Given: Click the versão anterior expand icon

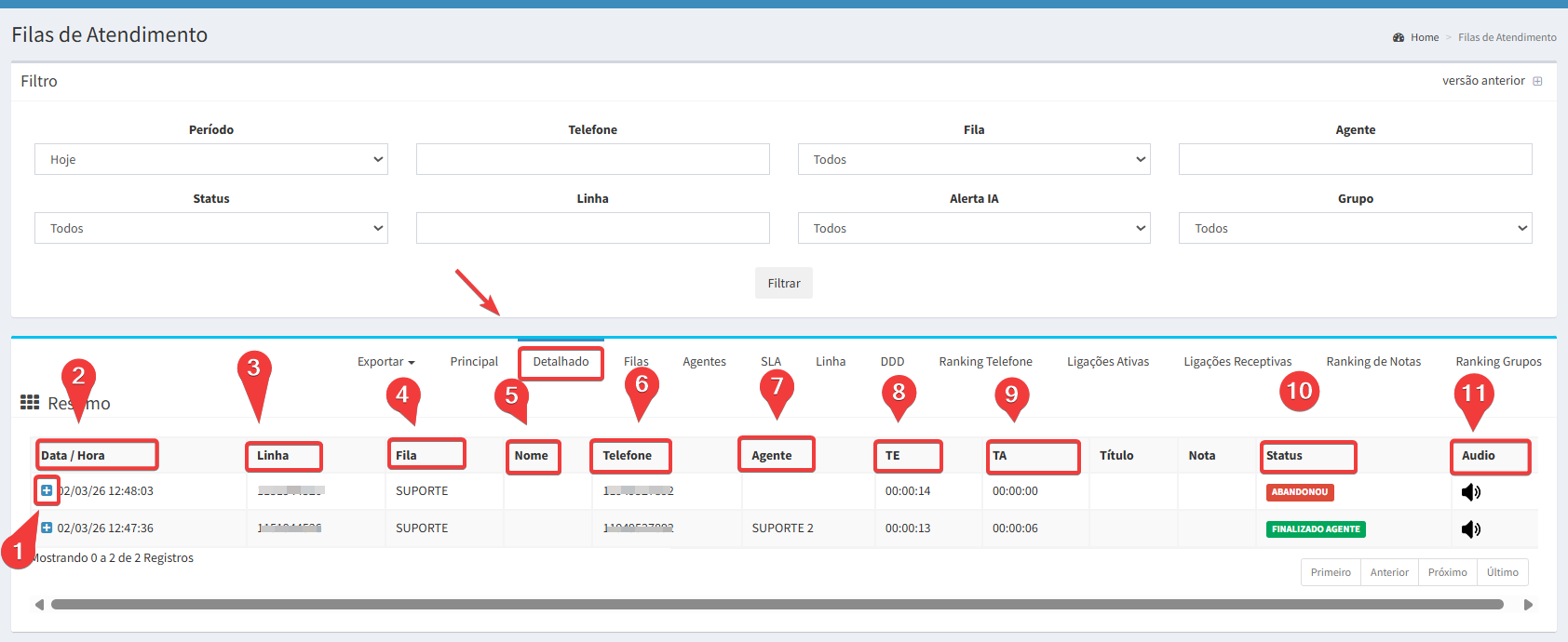Looking at the screenshot, I should [1537, 81].
